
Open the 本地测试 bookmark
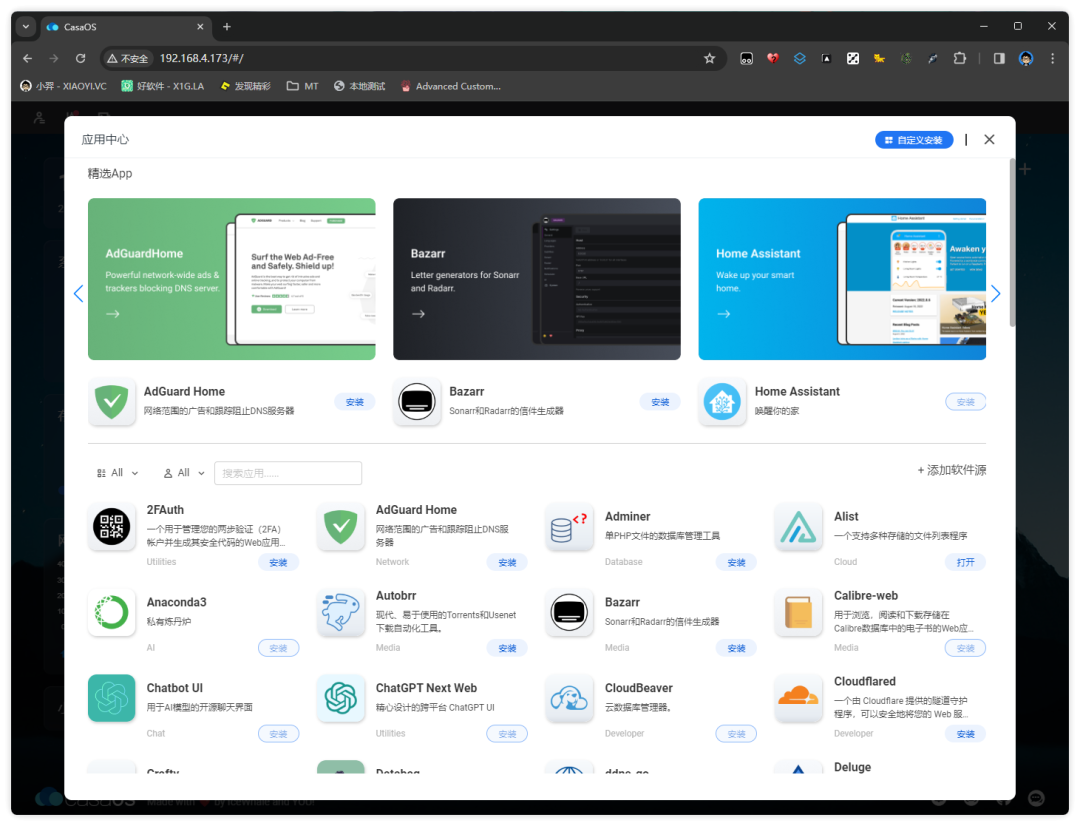(360, 86)
